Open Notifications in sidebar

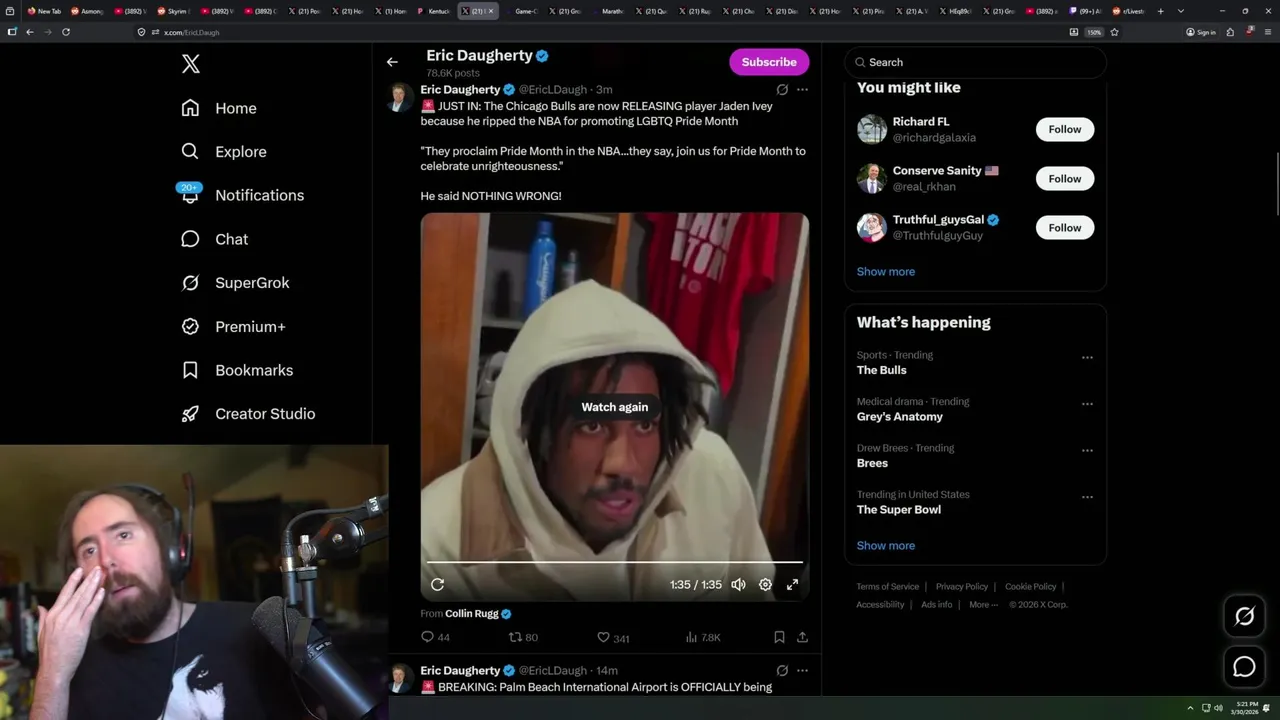pos(241,195)
